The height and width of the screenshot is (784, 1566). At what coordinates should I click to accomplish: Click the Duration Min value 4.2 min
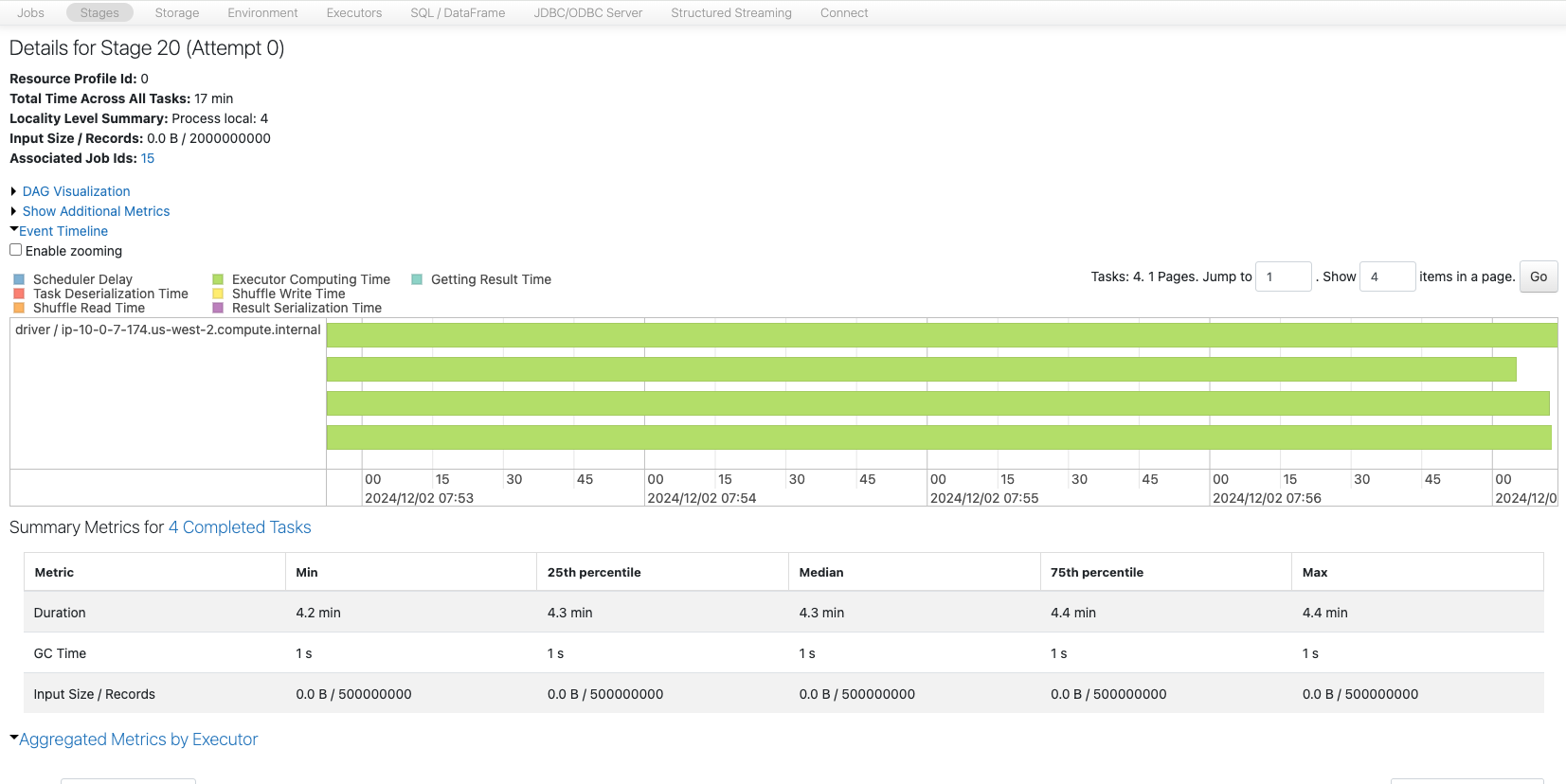point(318,613)
